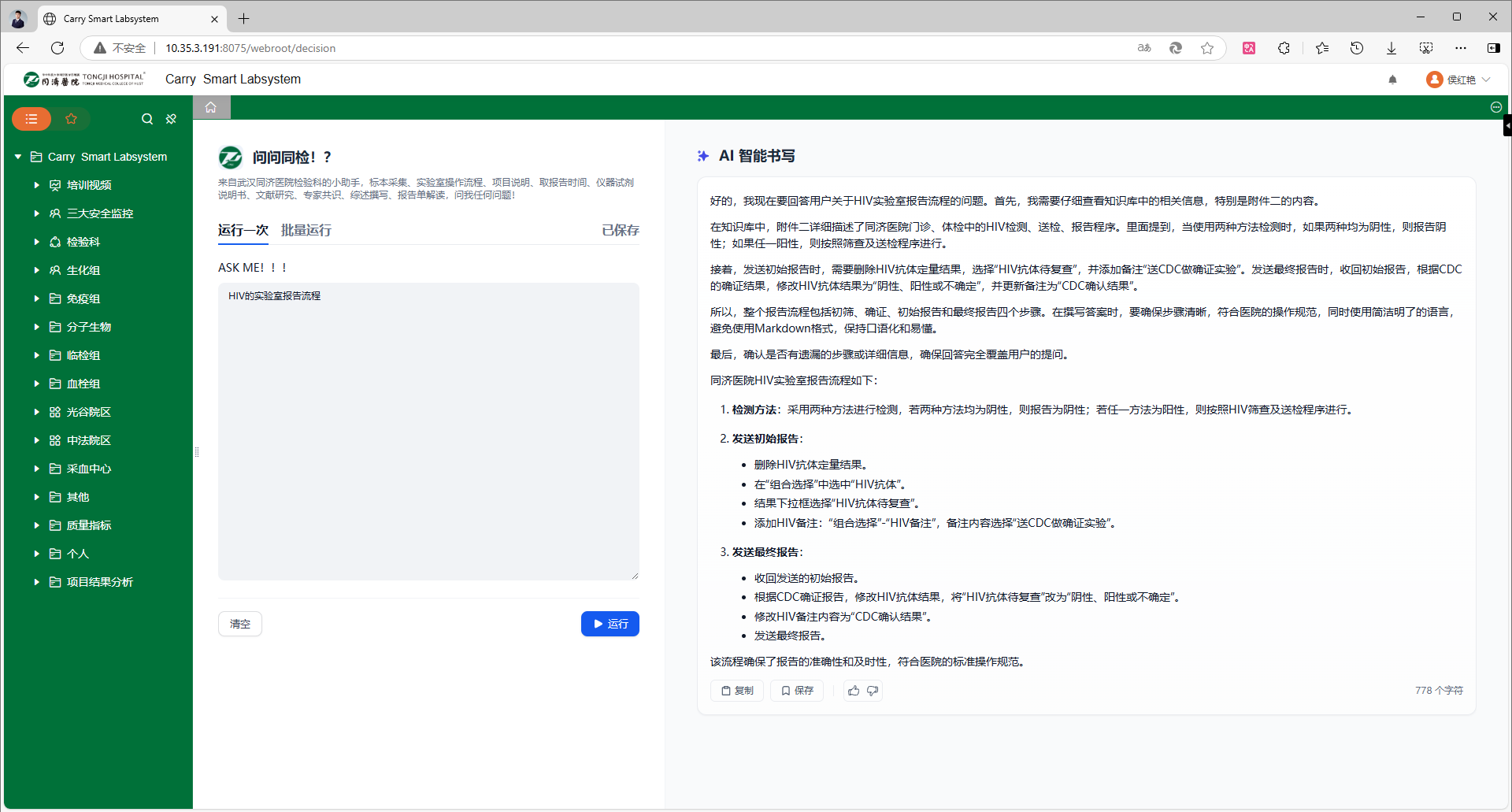This screenshot has width=1512, height=812.
Task: Open favorites star icon in sidebar
Action: click(x=71, y=119)
